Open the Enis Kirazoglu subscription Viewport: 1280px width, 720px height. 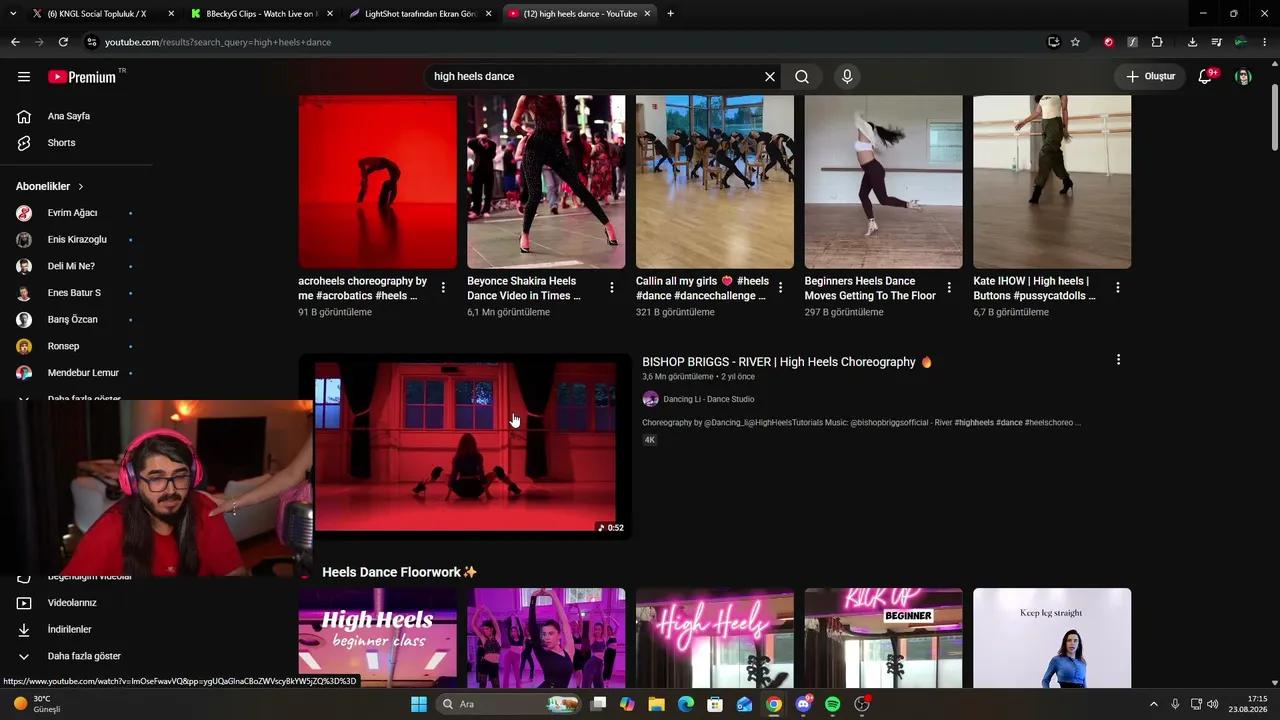click(x=77, y=240)
